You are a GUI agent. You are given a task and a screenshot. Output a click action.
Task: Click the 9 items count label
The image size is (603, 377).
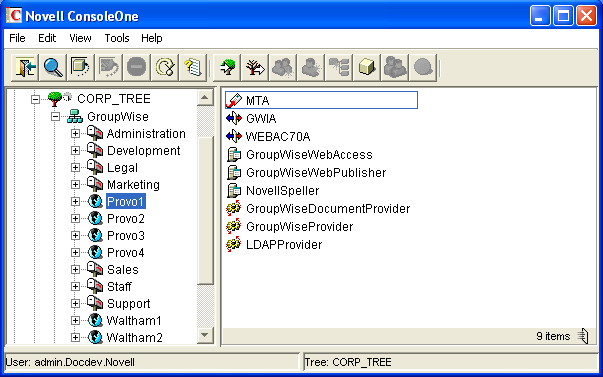click(553, 336)
